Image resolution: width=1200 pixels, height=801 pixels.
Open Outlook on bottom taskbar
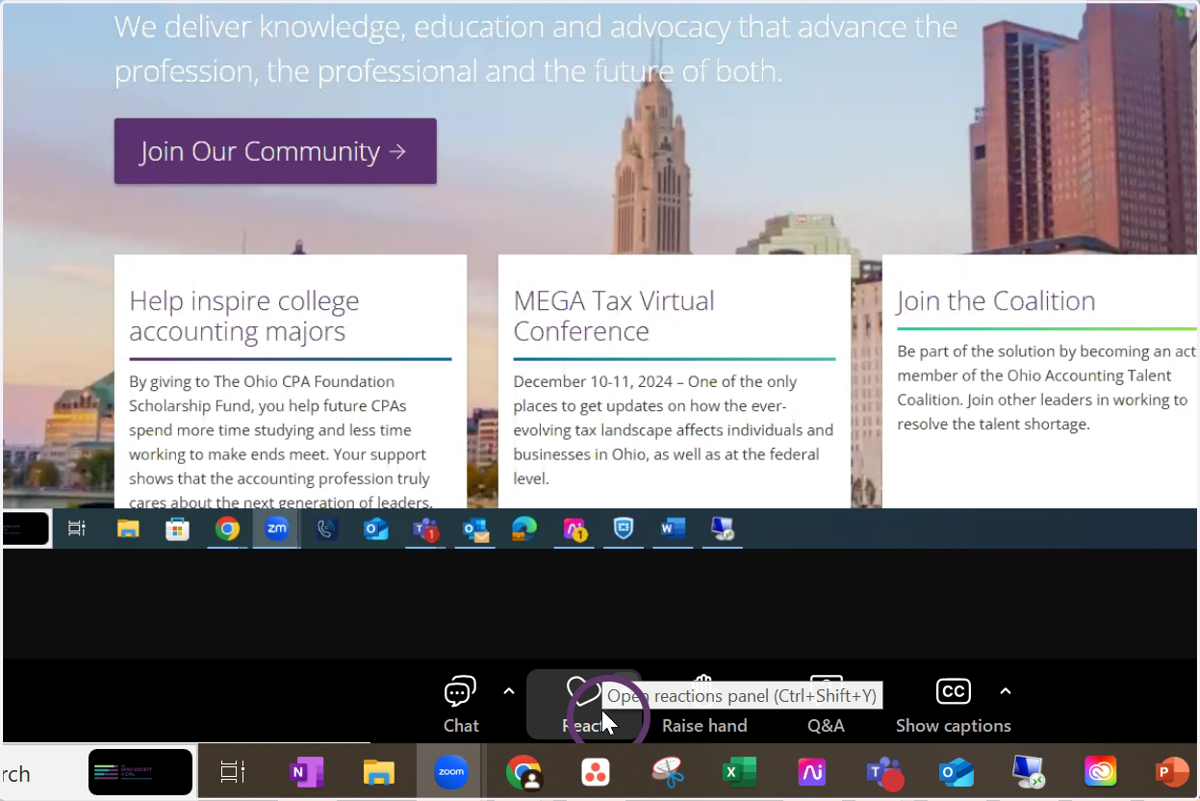click(957, 772)
